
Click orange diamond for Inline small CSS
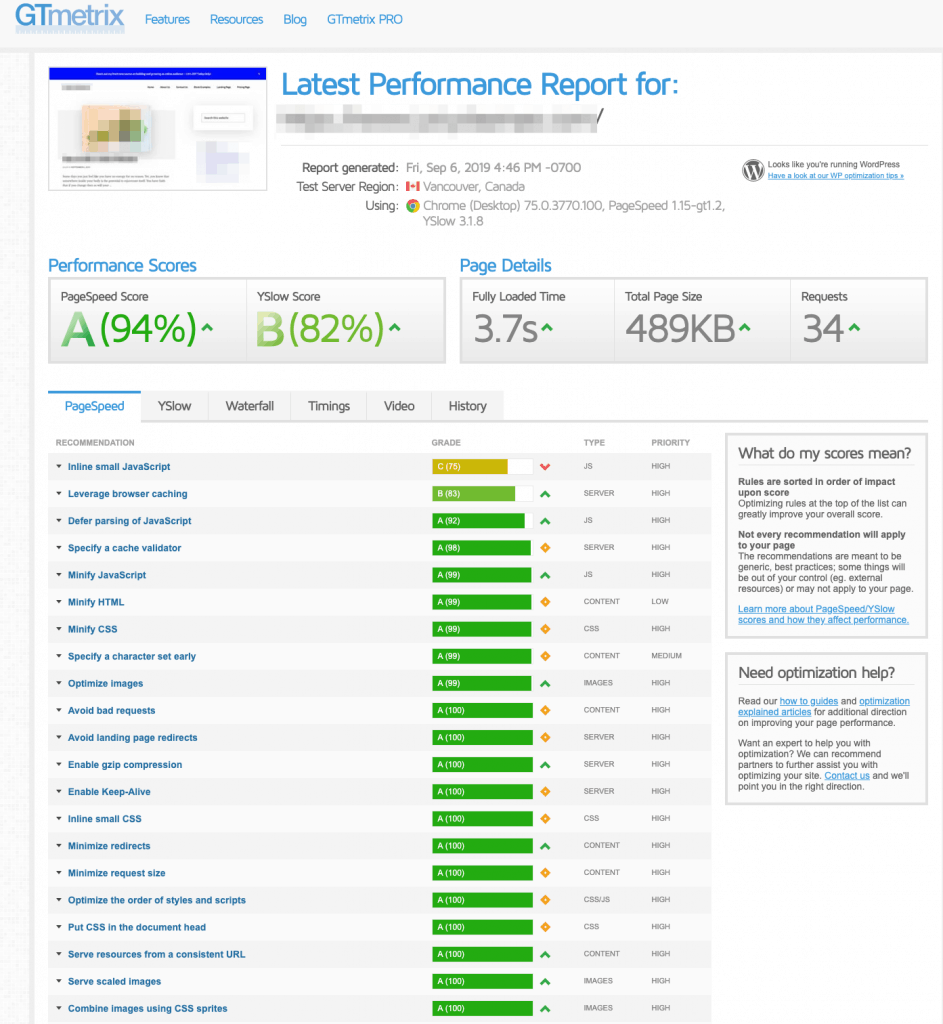[545, 819]
